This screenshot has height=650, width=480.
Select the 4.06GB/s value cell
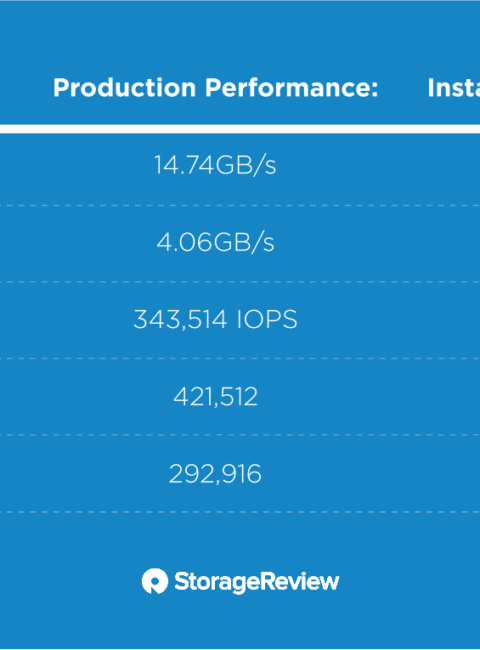click(x=215, y=242)
